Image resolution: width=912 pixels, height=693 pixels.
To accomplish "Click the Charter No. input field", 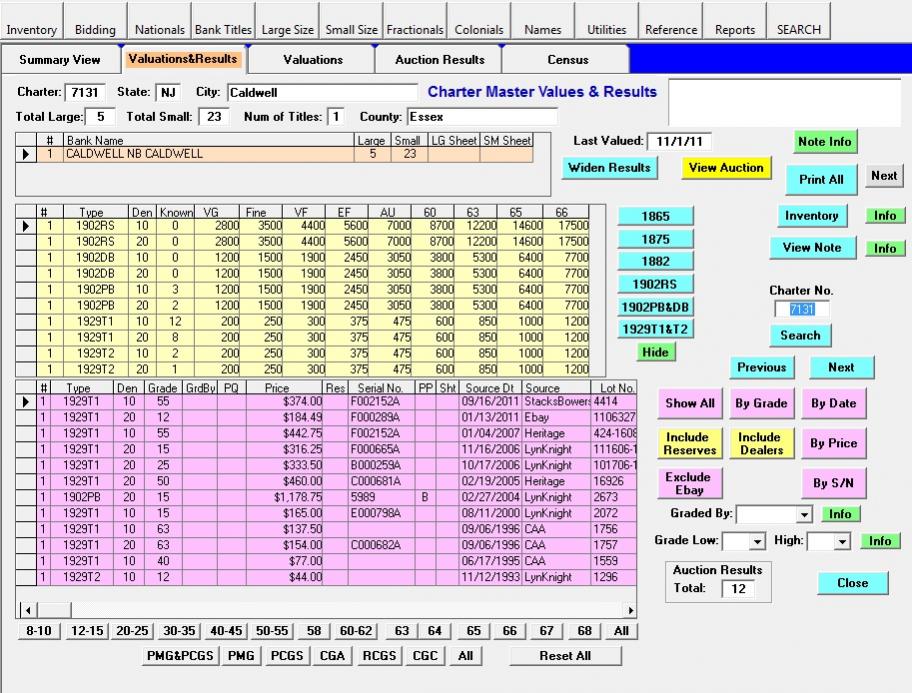I will point(800,310).
